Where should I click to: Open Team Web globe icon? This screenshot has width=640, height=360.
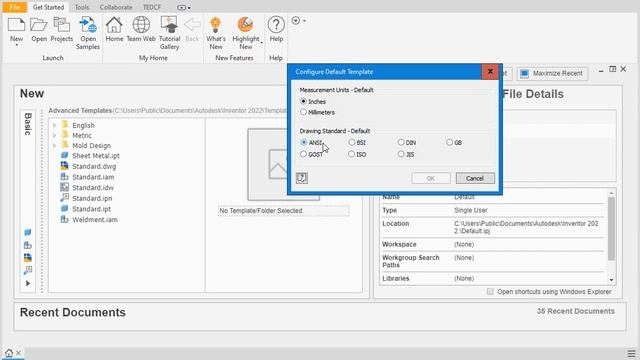(141, 25)
